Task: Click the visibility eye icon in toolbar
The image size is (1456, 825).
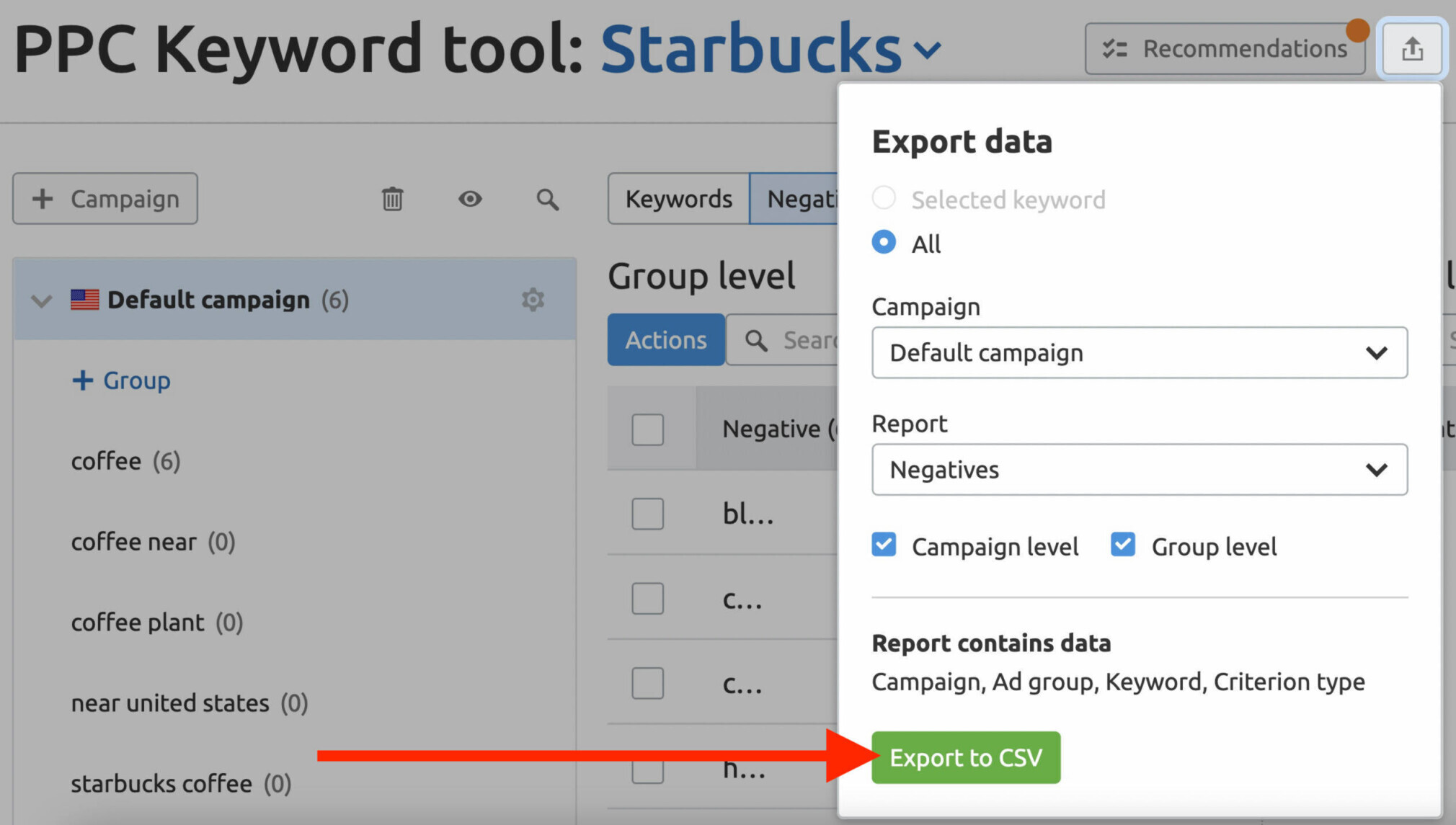Action: click(x=469, y=198)
